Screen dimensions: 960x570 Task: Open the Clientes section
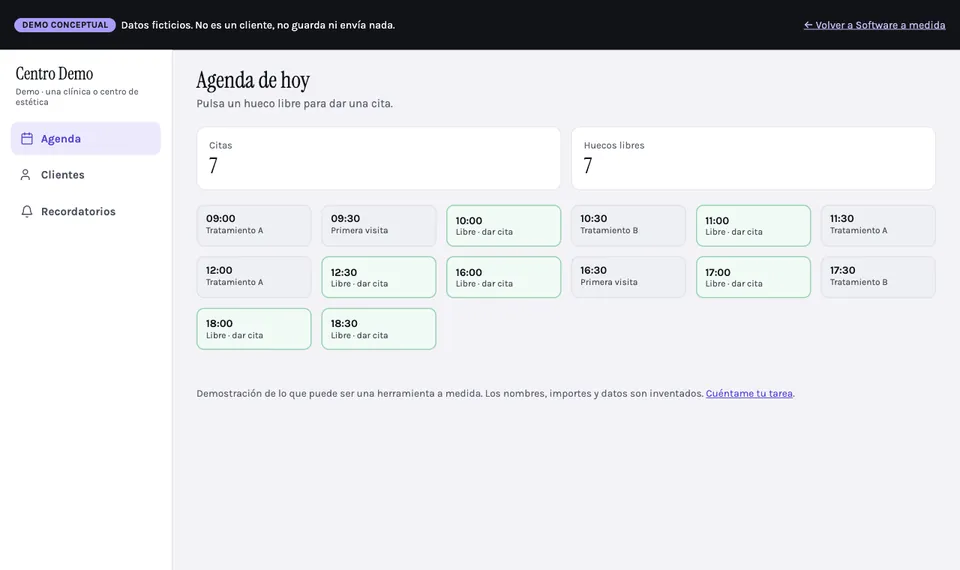86,174
